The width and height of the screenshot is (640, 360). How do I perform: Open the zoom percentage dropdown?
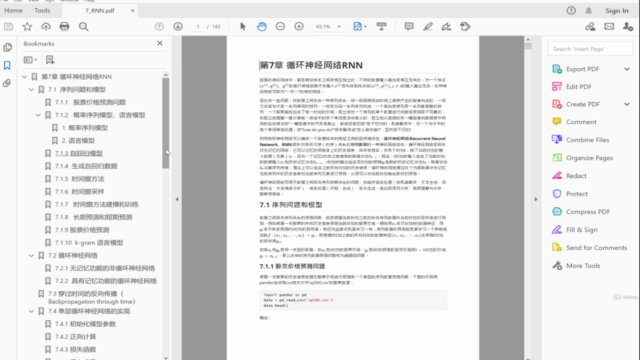[x=339, y=27]
